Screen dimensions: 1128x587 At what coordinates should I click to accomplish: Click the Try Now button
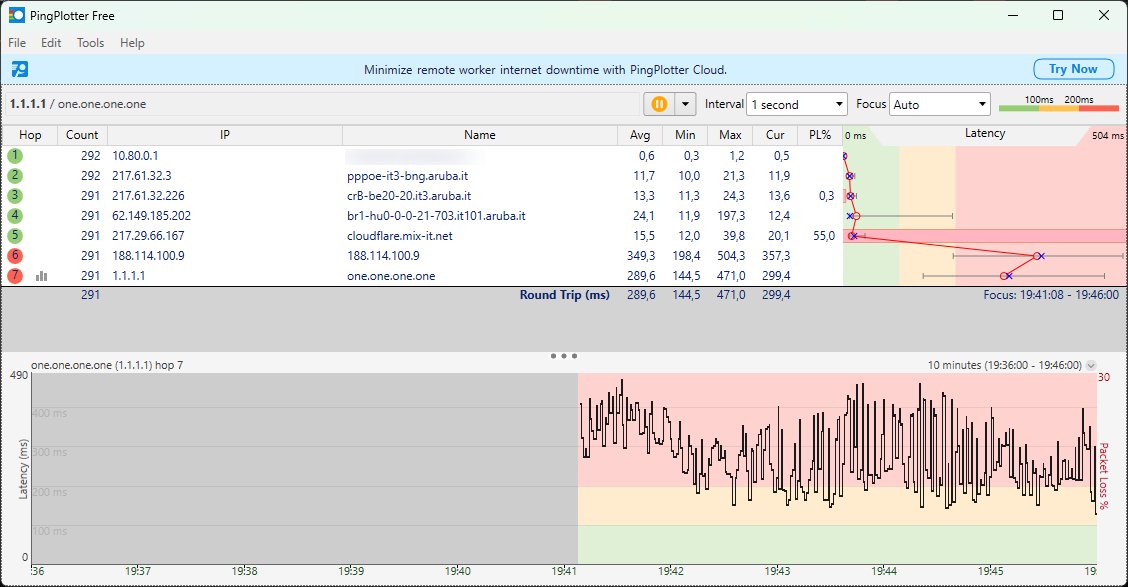pyautogui.click(x=1072, y=69)
